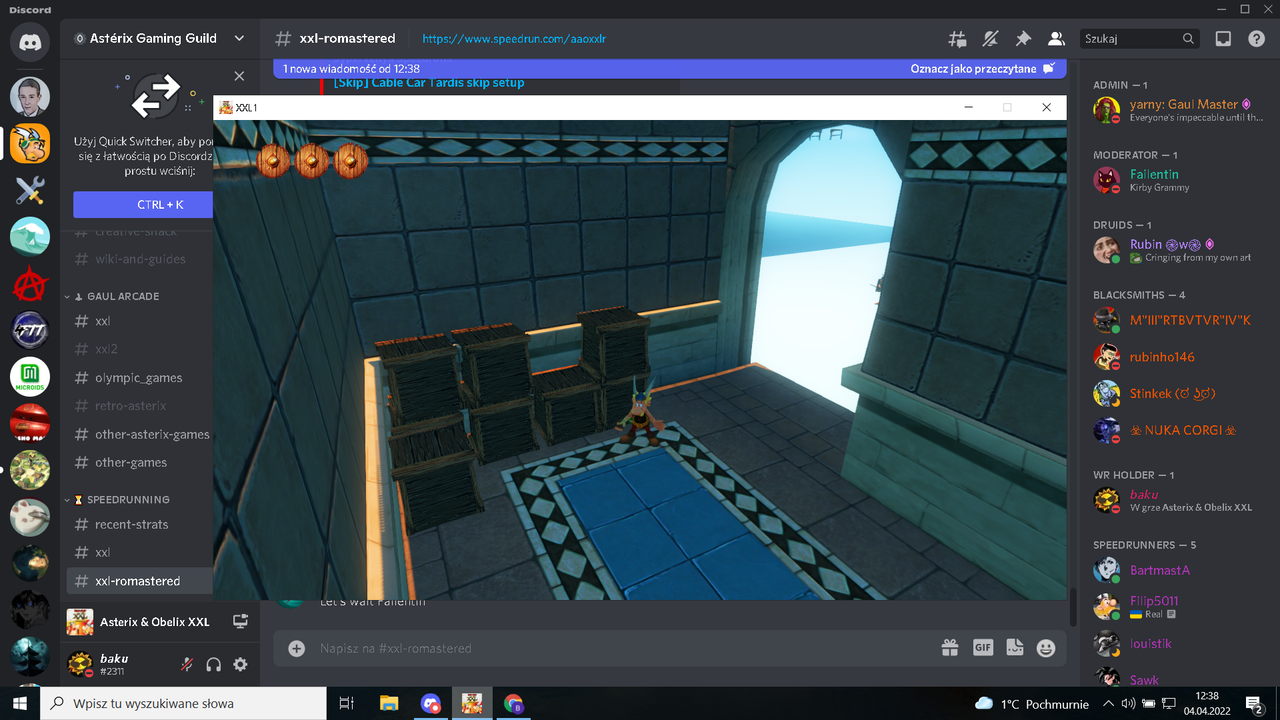The height and width of the screenshot is (720, 1280).
Task: Open Task View on taskbar
Action: tap(347, 703)
